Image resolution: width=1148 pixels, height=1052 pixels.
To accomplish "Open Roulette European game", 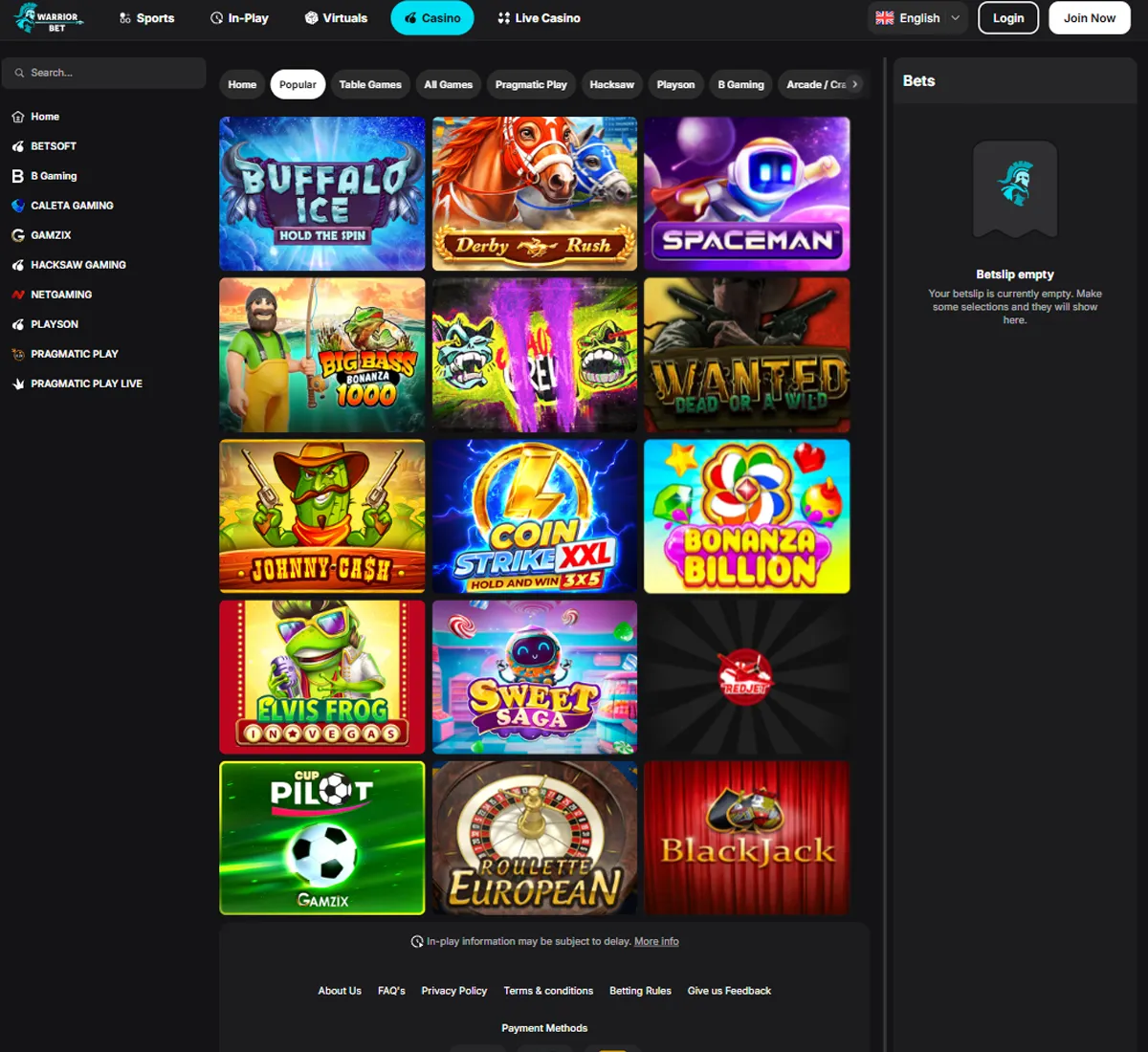I will (535, 838).
